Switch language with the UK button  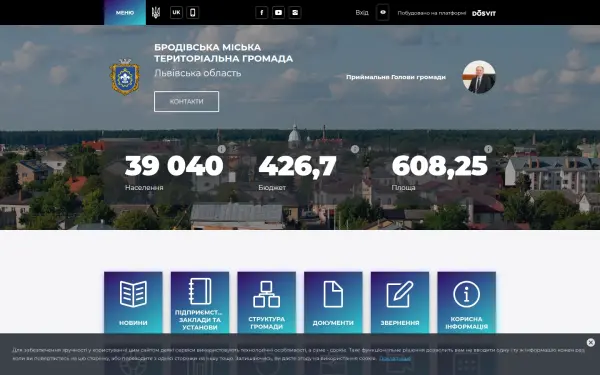[176, 12]
